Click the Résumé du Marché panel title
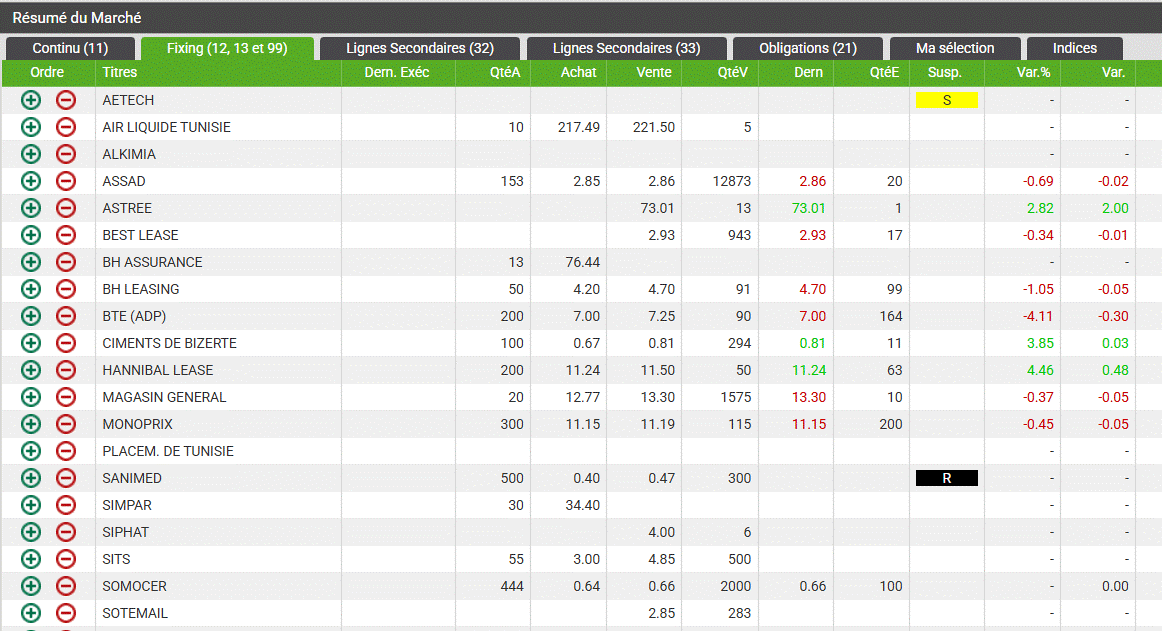1162x631 pixels. point(77,18)
